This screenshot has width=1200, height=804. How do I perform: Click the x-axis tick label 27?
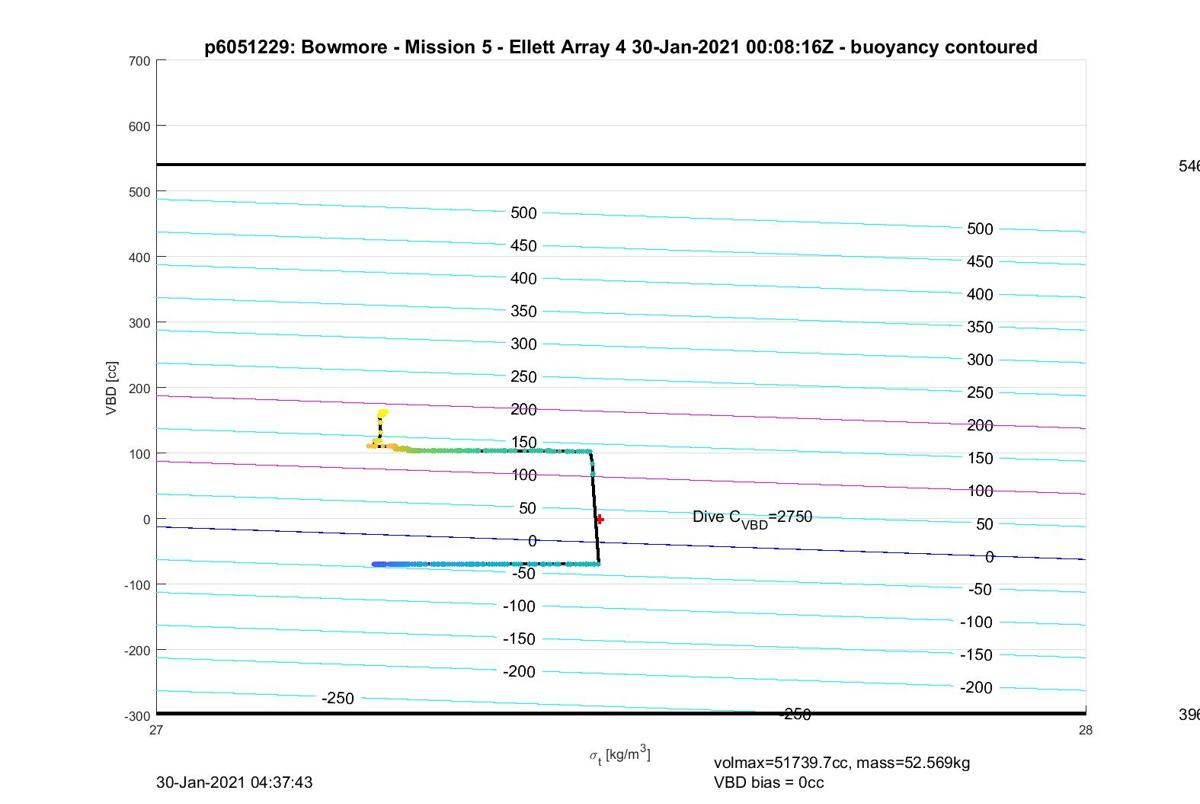[x=157, y=730]
